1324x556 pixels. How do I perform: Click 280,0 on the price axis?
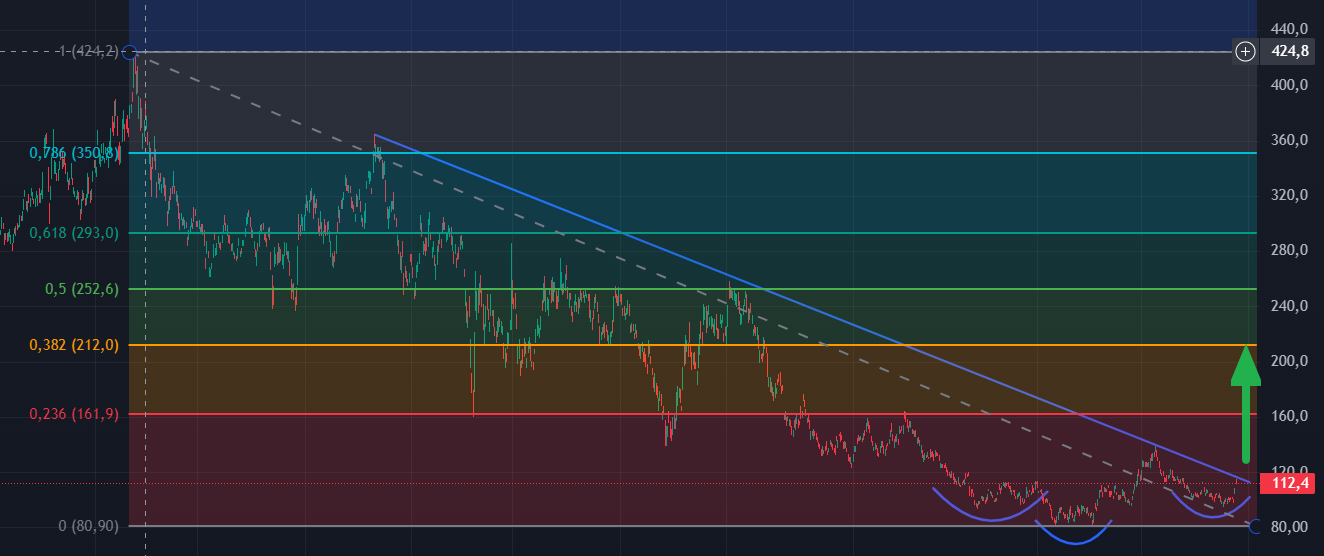coord(1288,250)
